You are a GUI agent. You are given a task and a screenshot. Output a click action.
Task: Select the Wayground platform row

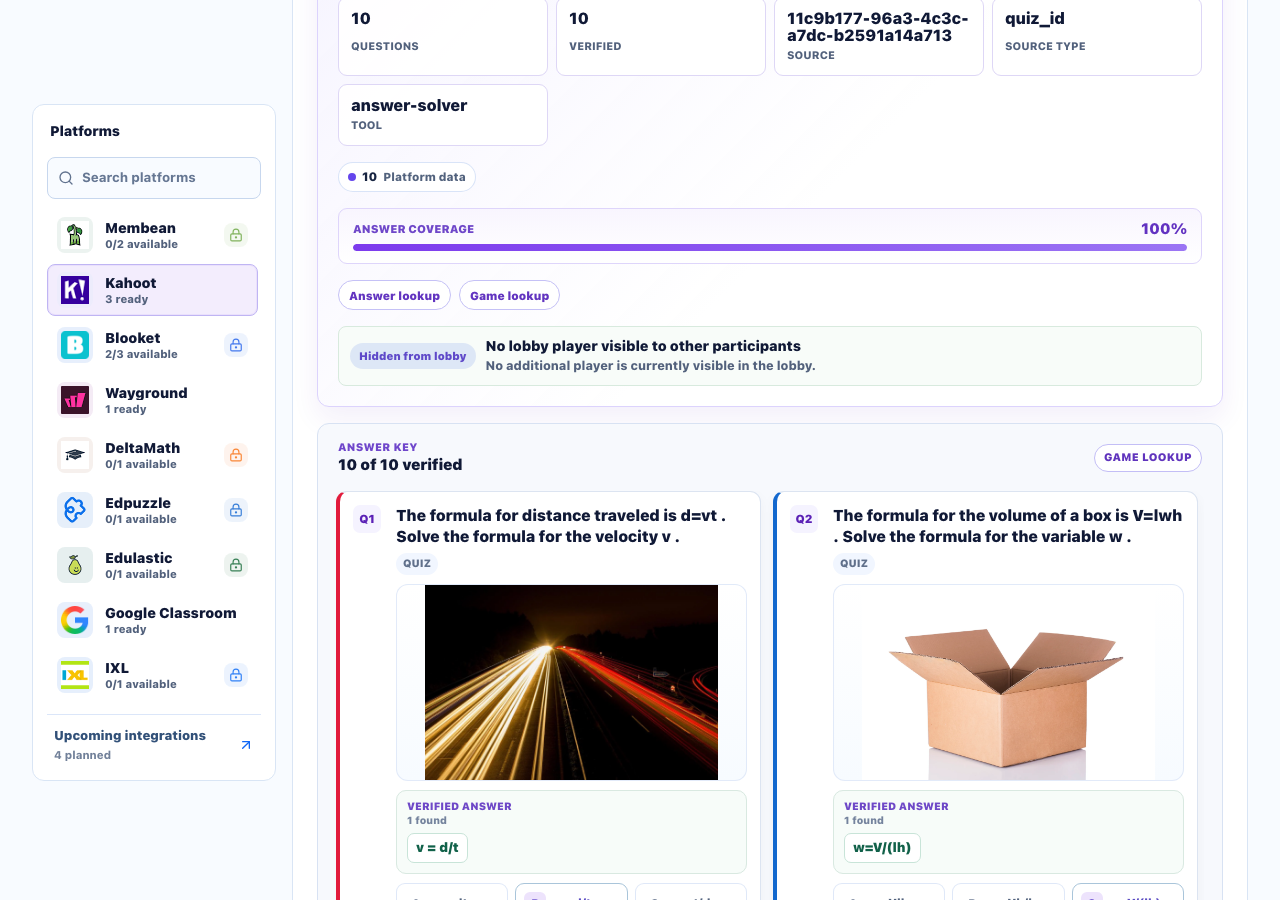click(152, 400)
